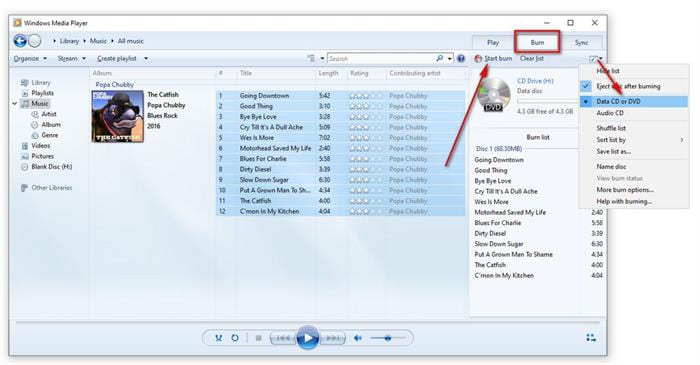700x365 pixels.
Task: Select the Playlists icon in the sidebar
Action: (x=25, y=93)
